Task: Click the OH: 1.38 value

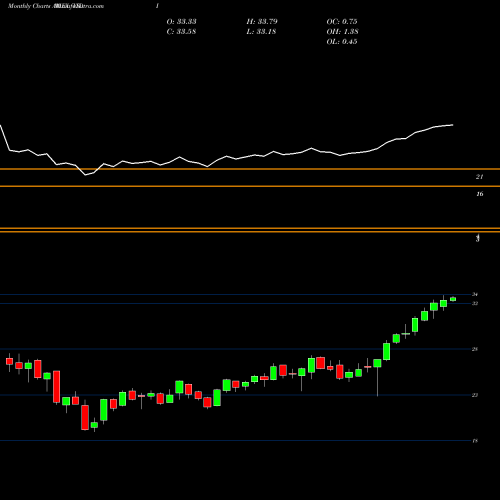Action: (x=342, y=32)
